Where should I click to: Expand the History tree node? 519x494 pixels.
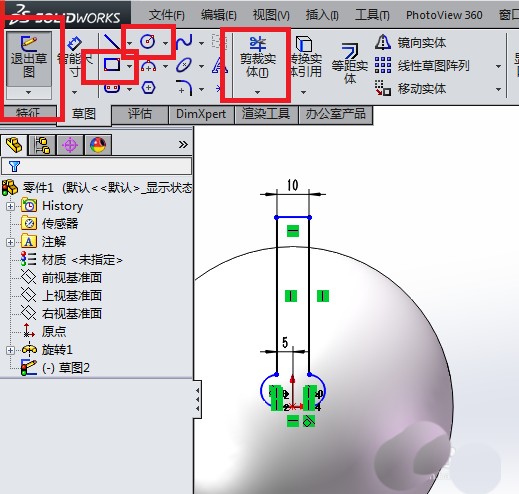coord(10,206)
